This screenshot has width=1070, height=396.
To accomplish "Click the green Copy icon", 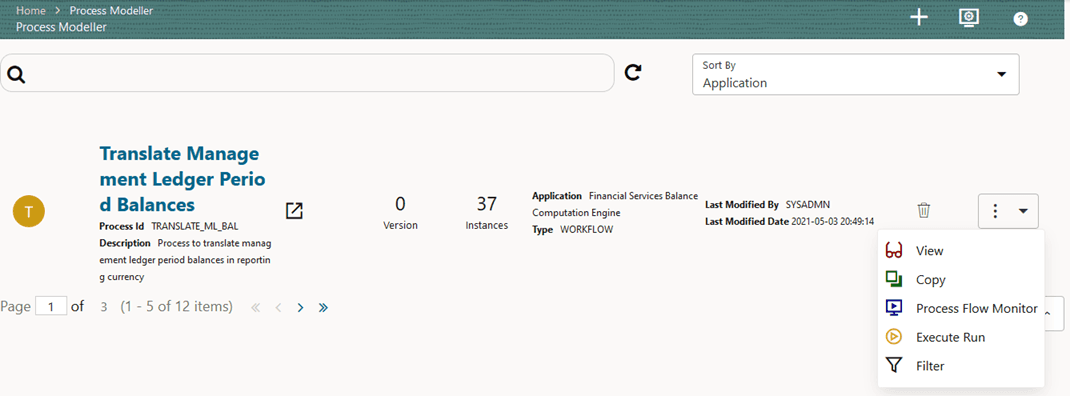I will click(893, 279).
